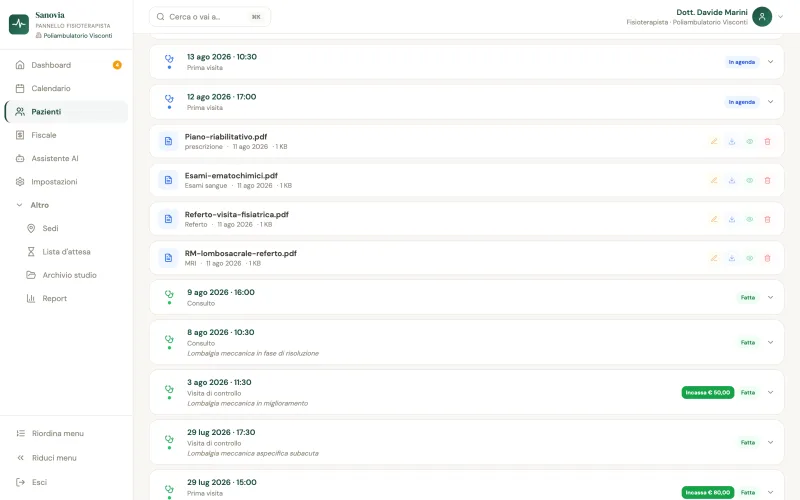Viewport: 800px width, 500px height.
Task: Click the stethoscope icon of 9 ago 2026 consulto
Action: pos(169,294)
